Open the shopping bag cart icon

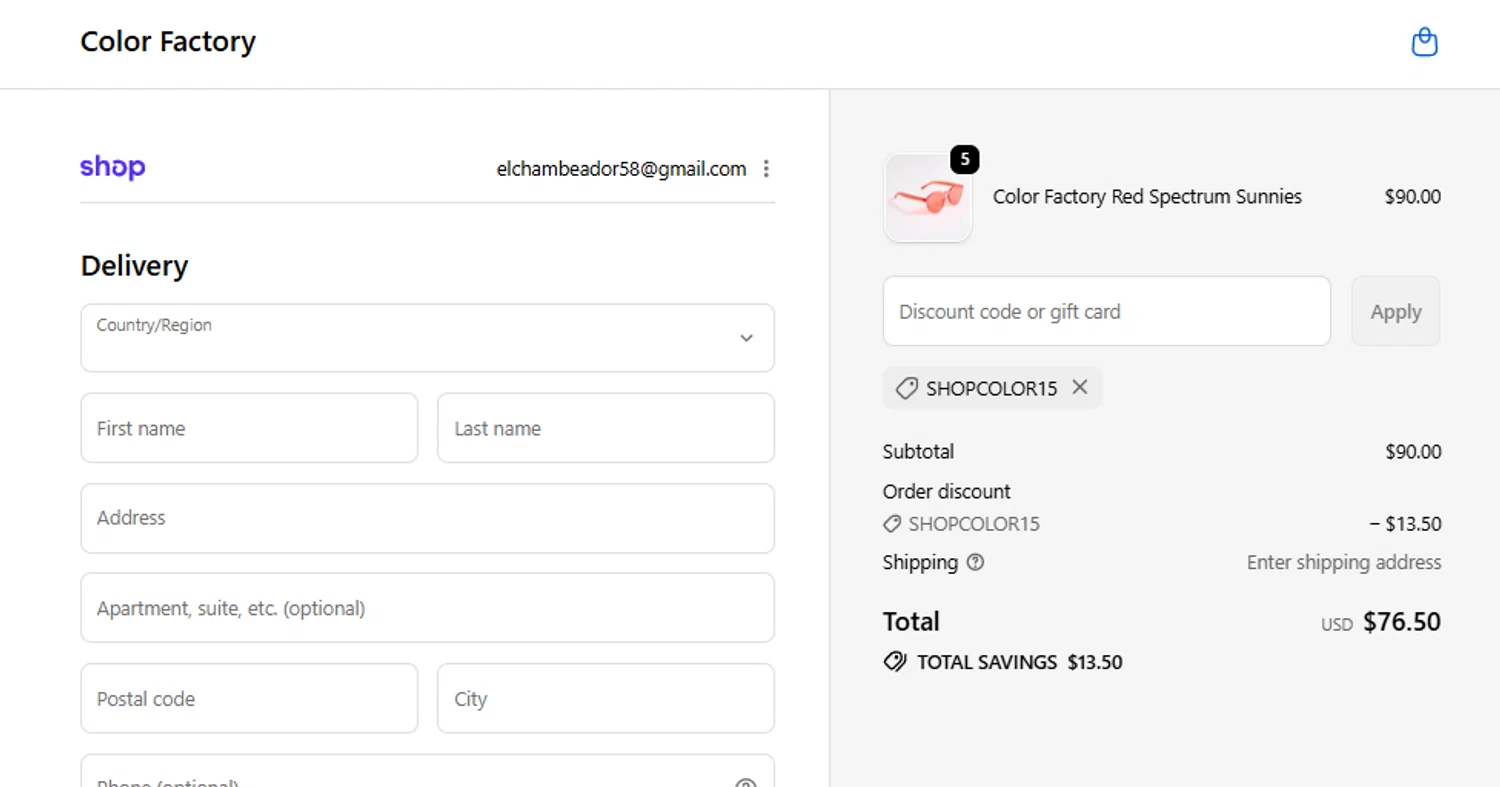pyautogui.click(x=1424, y=42)
